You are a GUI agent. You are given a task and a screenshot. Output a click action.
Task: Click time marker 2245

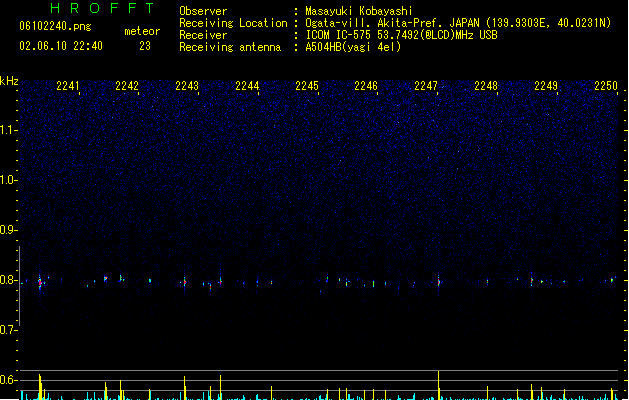pyautogui.click(x=307, y=86)
